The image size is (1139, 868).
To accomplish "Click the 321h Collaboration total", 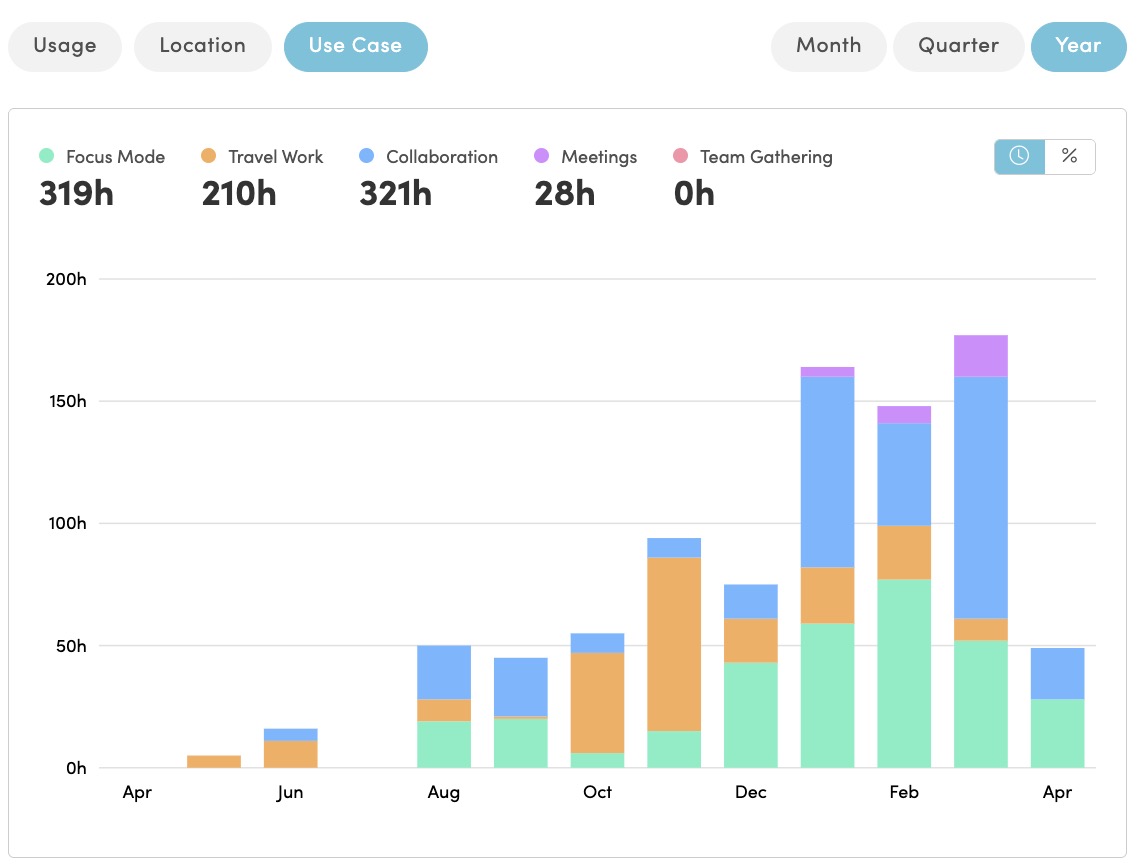I will 395,193.
